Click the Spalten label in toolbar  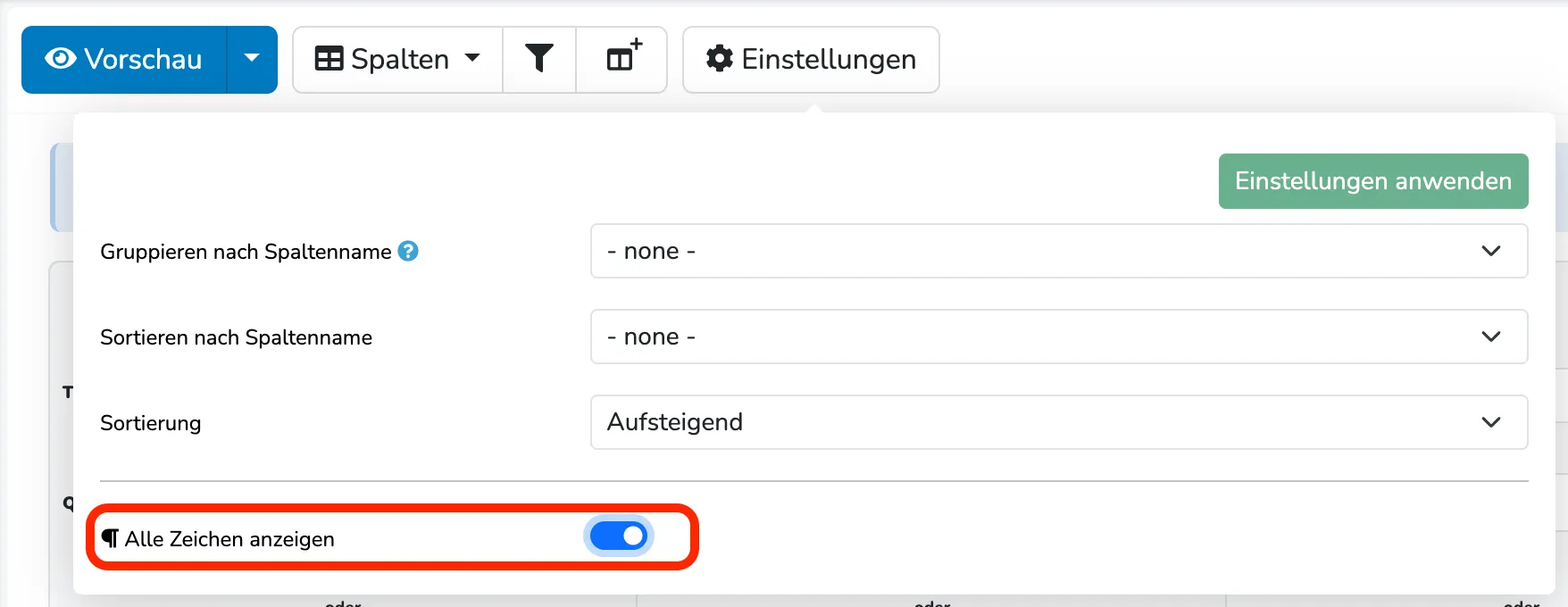(400, 59)
